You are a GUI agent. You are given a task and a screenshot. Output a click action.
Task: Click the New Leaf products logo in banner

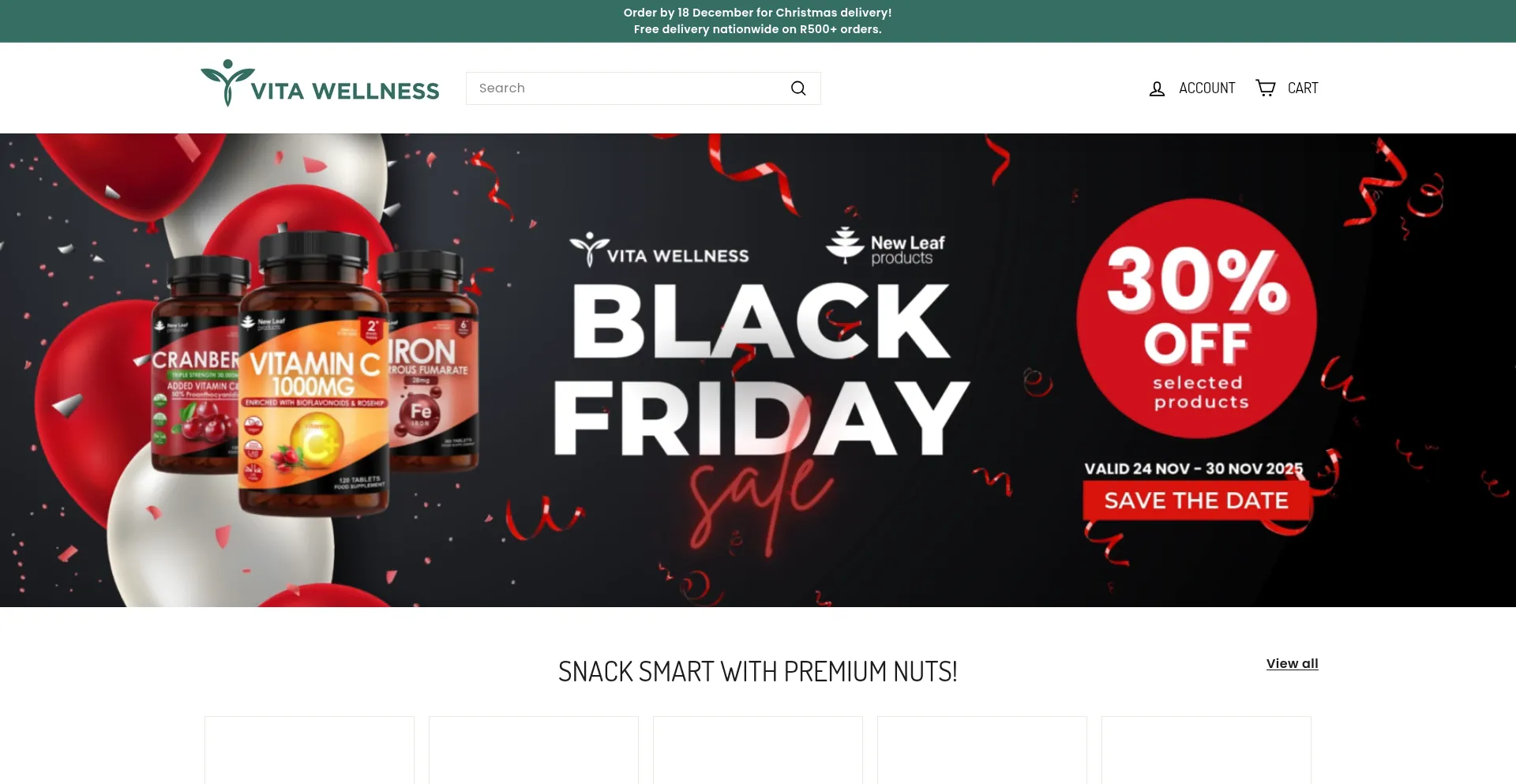tap(885, 246)
